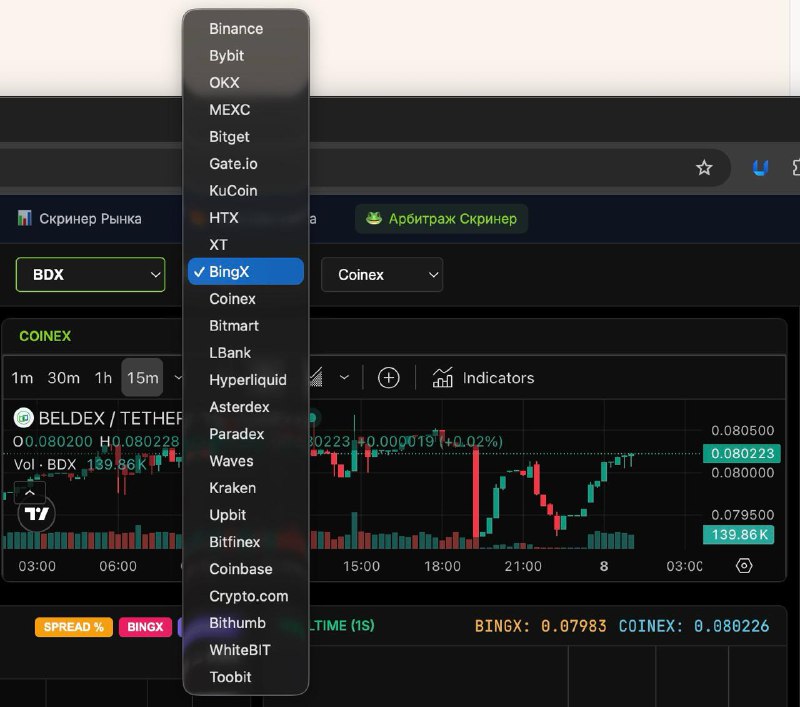Pick Kraken from the exchange menu
Viewport: 800px width, 707px height.
[245, 488]
